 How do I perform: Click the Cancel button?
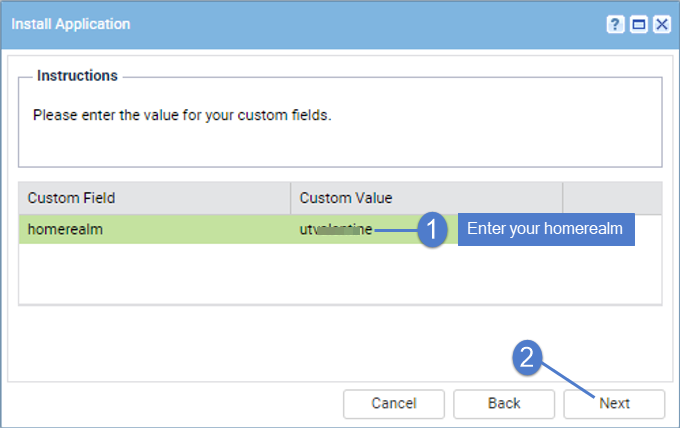[x=394, y=404]
